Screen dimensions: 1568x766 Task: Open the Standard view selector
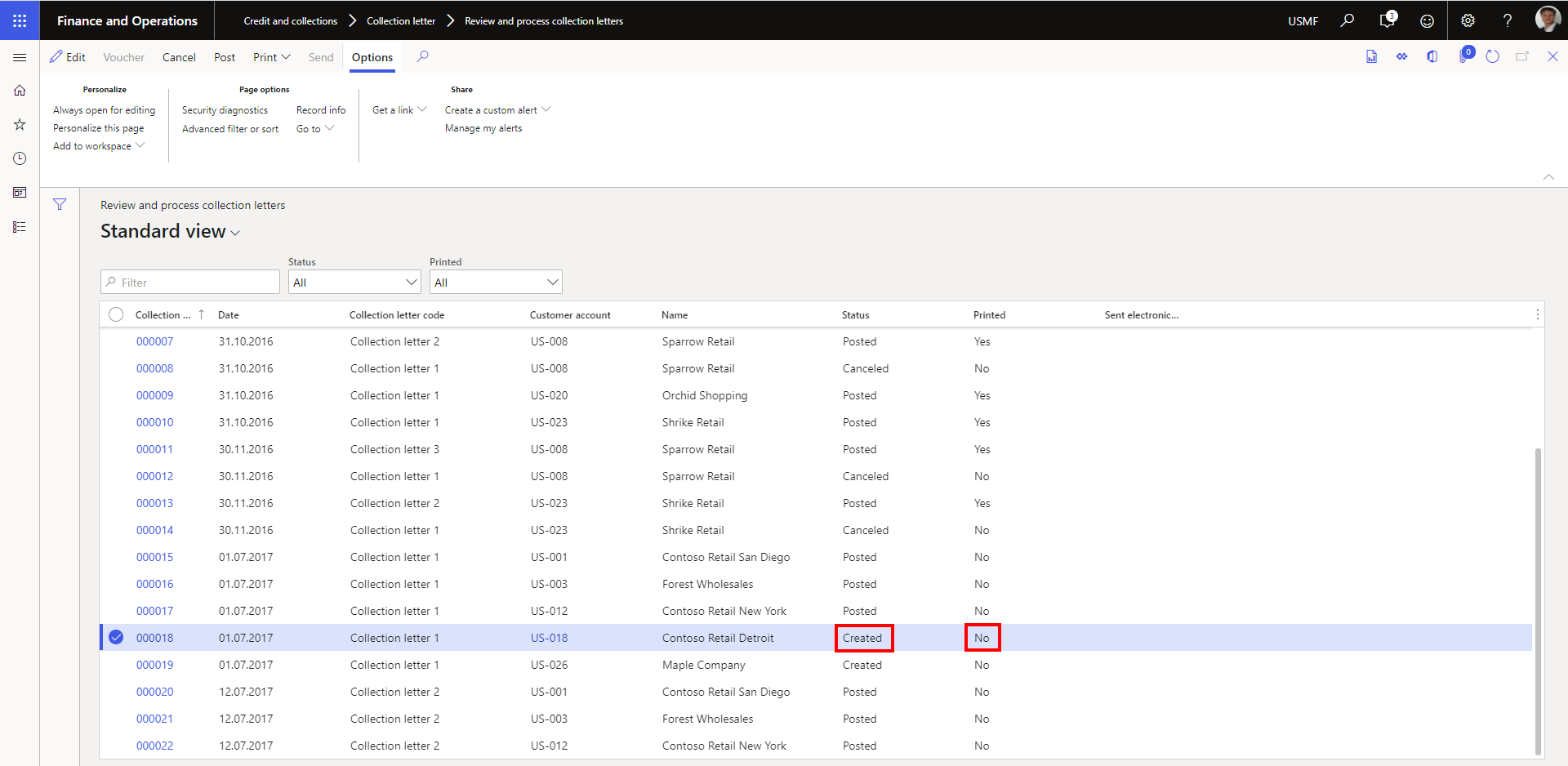(170, 231)
